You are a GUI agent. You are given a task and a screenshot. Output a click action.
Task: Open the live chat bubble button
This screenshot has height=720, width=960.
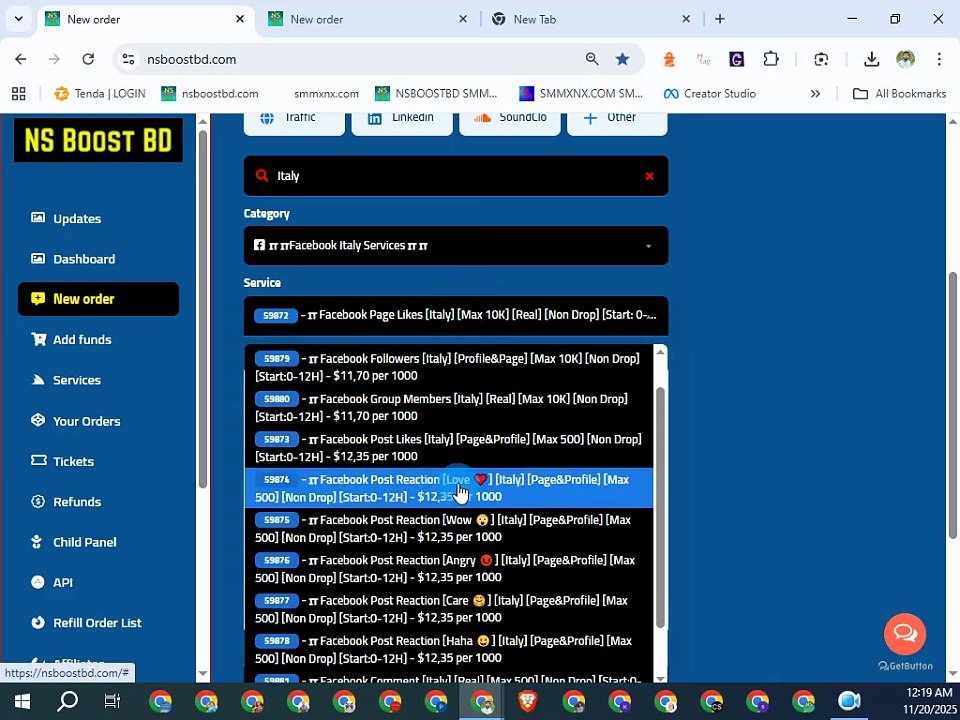pos(905,633)
